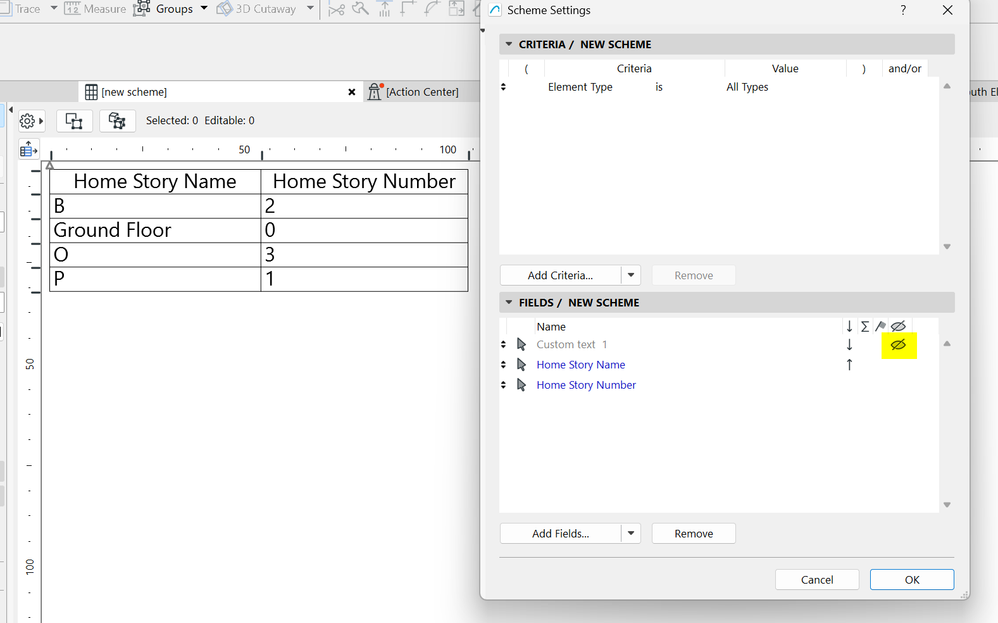Click the flag column header icon

pos(880,326)
